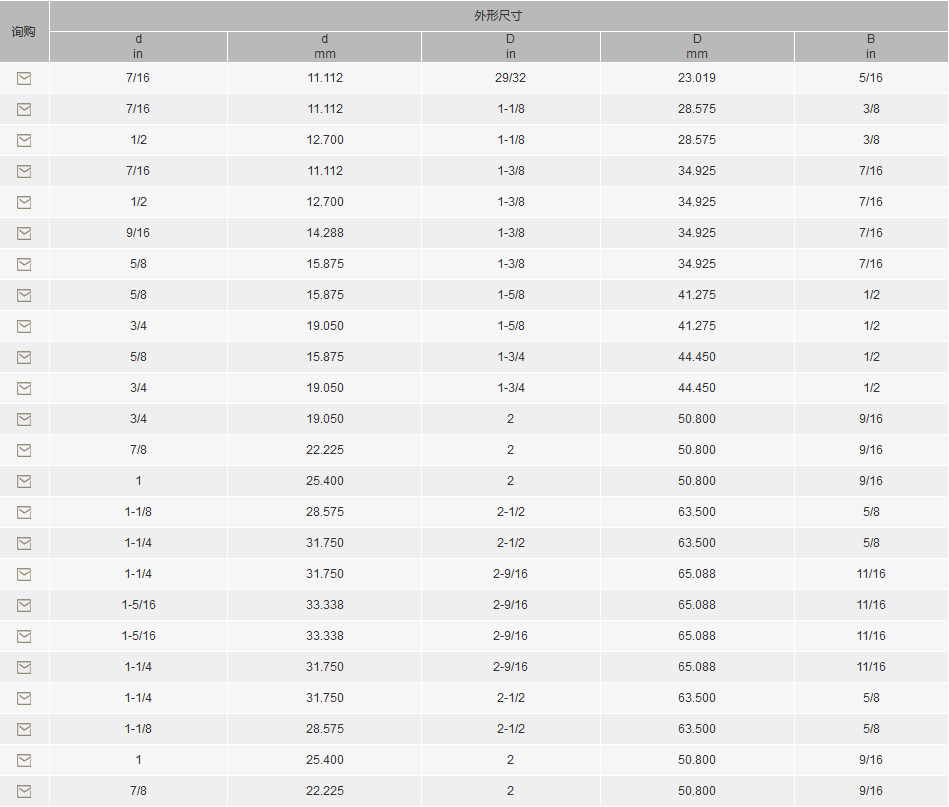Image resolution: width=949 pixels, height=807 pixels.
Task: Click the d in column header
Action: pyautogui.click(x=139, y=47)
